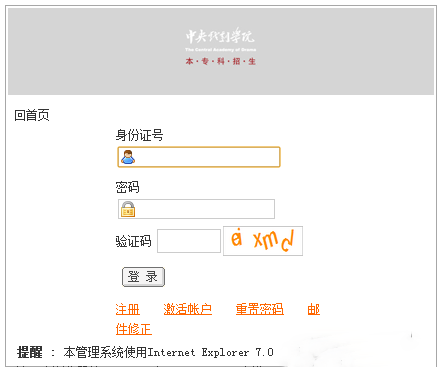443x367 pixels.
Task: Focus the 身份证号 input field
Action: (199, 157)
